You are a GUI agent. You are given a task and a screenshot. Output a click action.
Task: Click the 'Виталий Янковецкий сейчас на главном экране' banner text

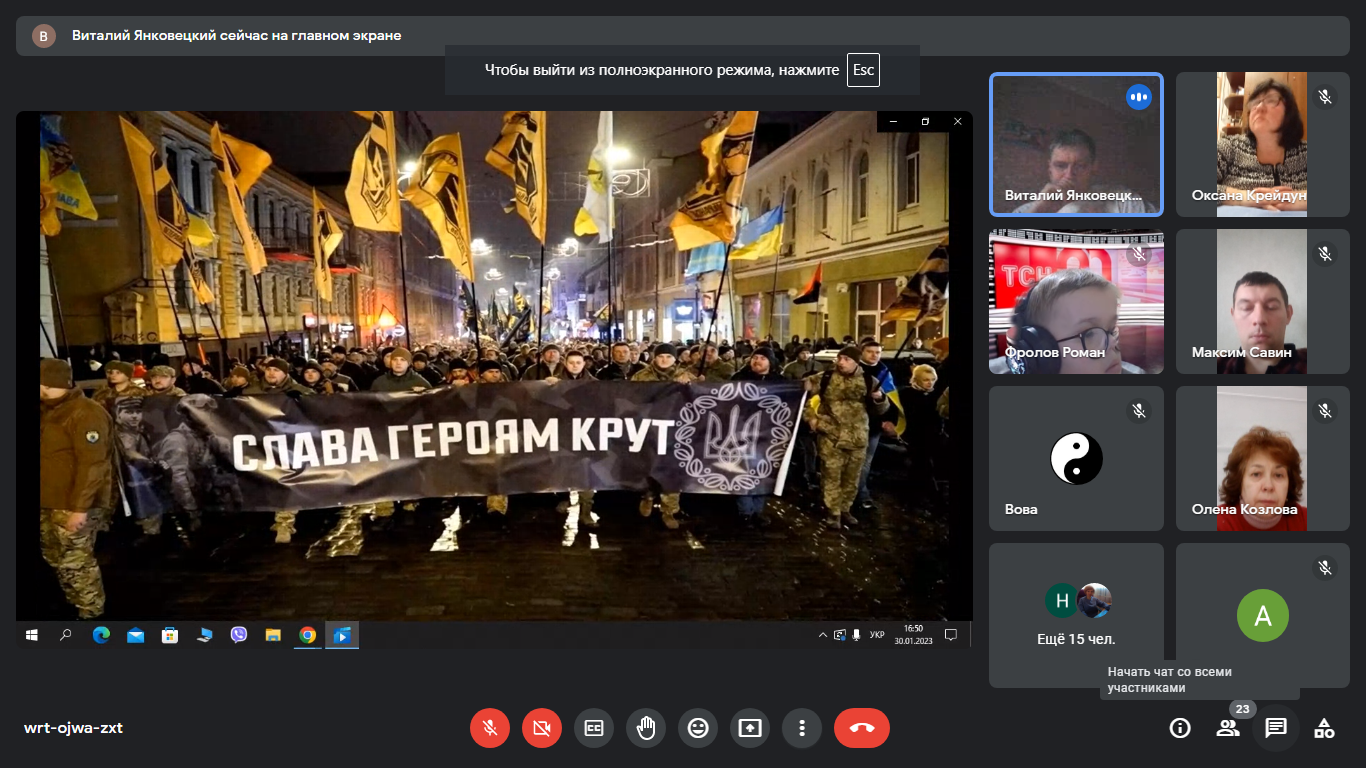coord(237,36)
